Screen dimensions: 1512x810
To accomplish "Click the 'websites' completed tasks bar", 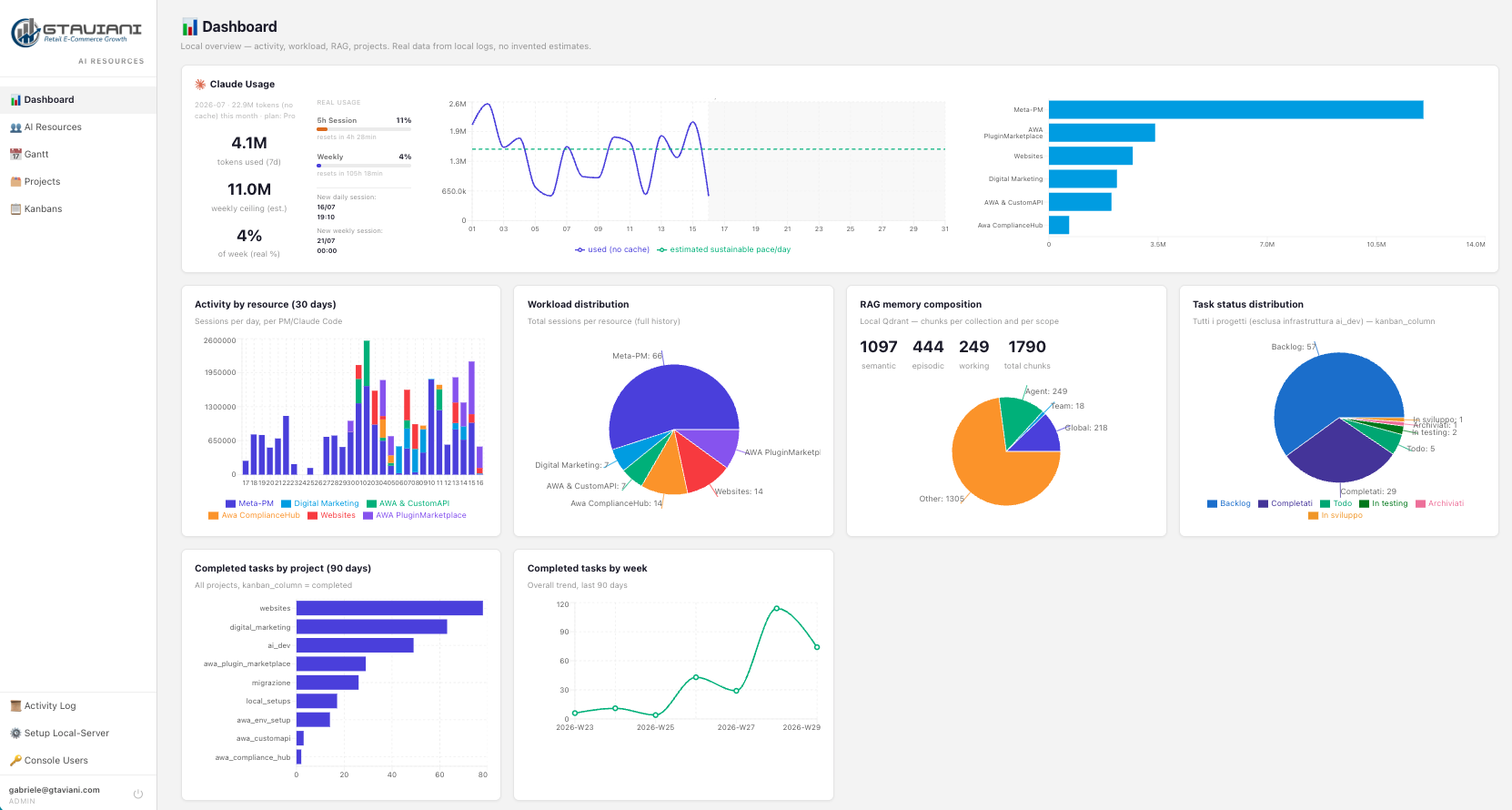I will 389,608.
